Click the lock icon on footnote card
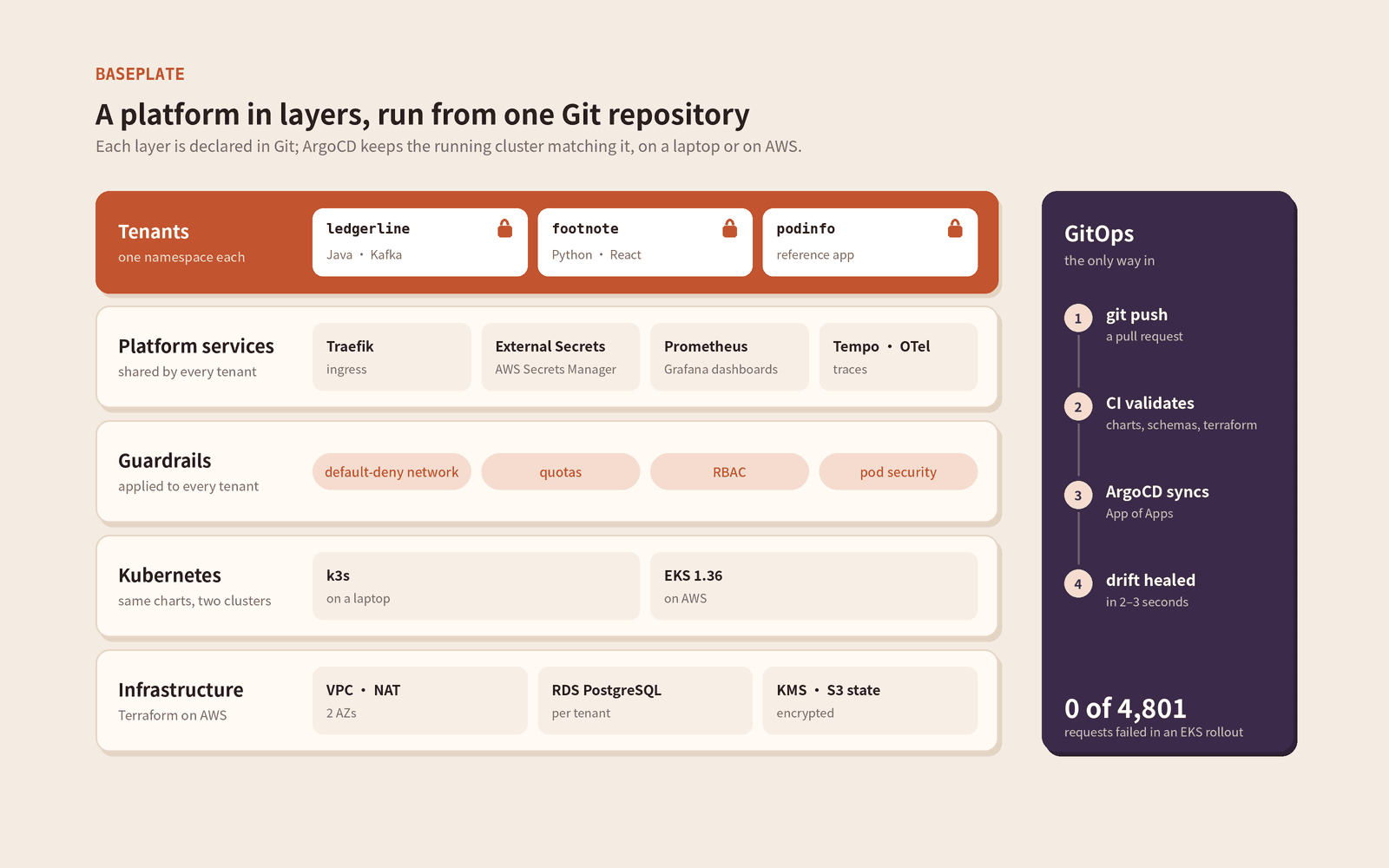This screenshot has width=1389, height=868. pyautogui.click(x=730, y=228)
